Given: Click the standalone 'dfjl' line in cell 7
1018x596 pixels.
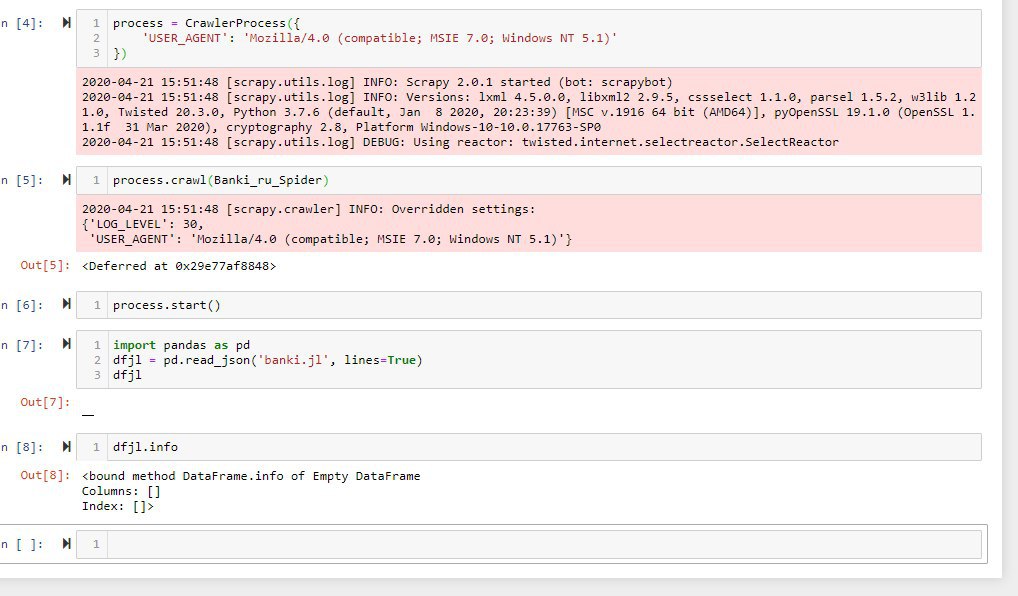Looking at the screenshot, I should click(127, 375).
